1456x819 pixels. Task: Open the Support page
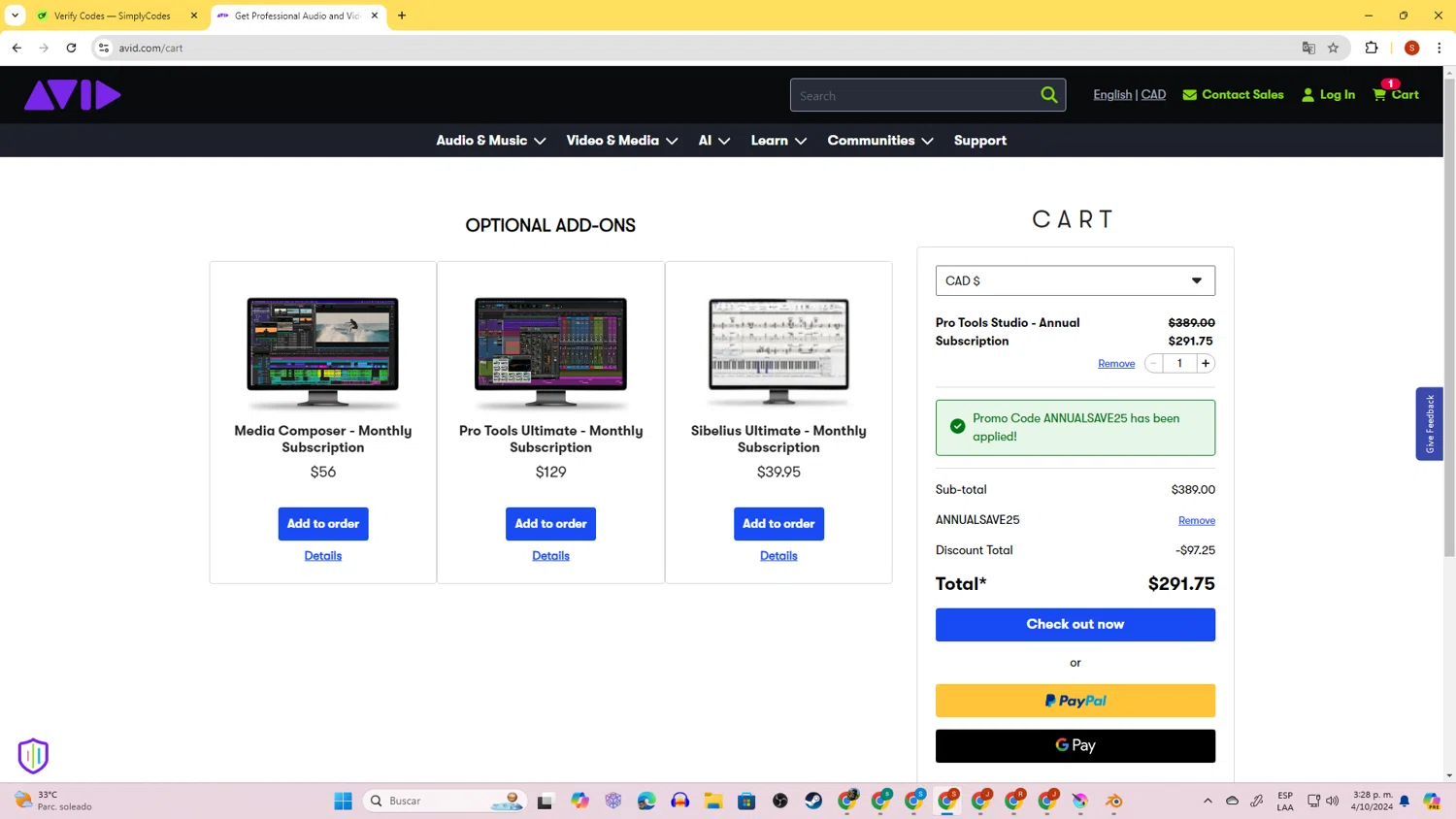(979, 141)
